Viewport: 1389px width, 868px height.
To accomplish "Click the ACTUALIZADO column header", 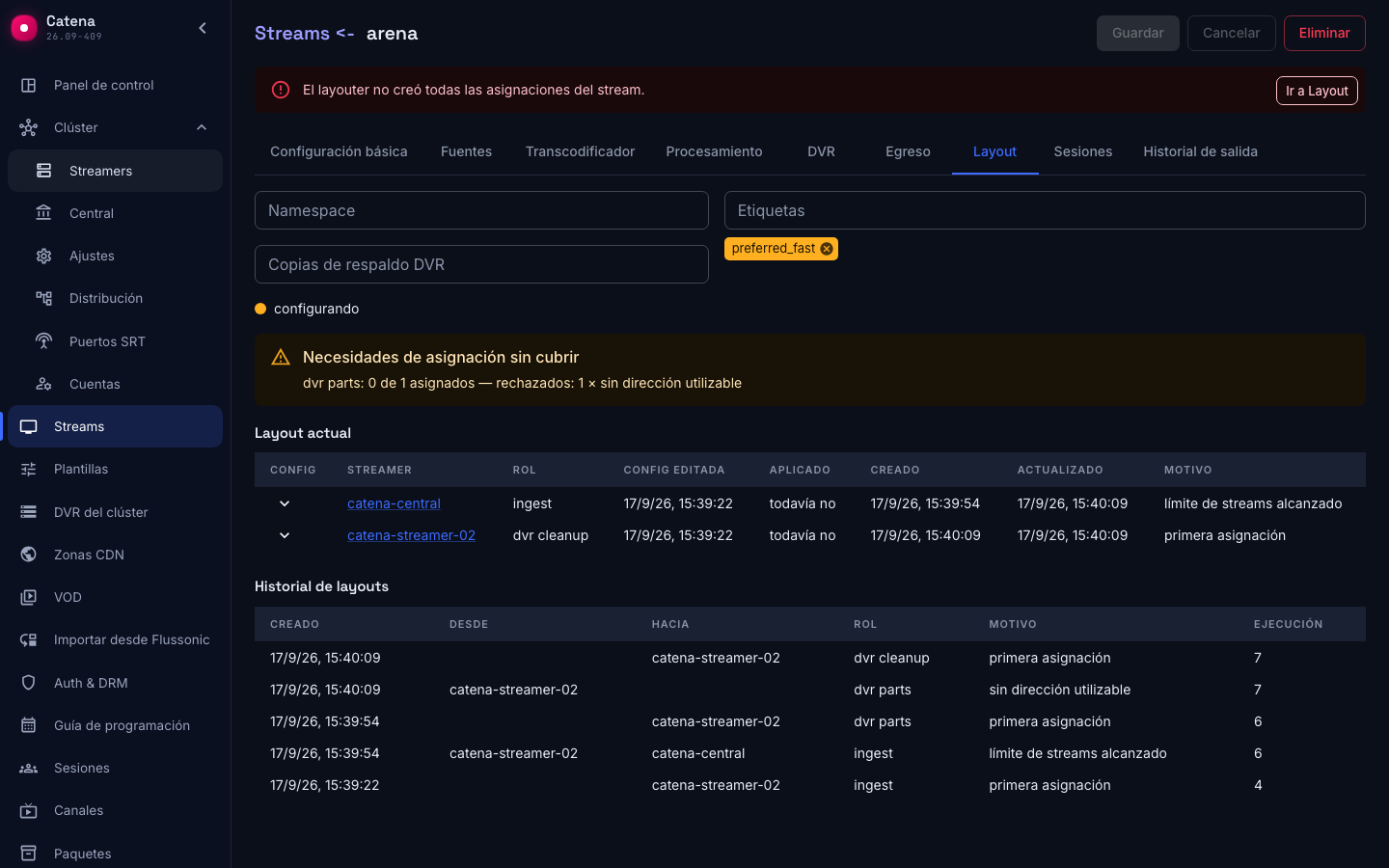I will [x=1060, y=470].
